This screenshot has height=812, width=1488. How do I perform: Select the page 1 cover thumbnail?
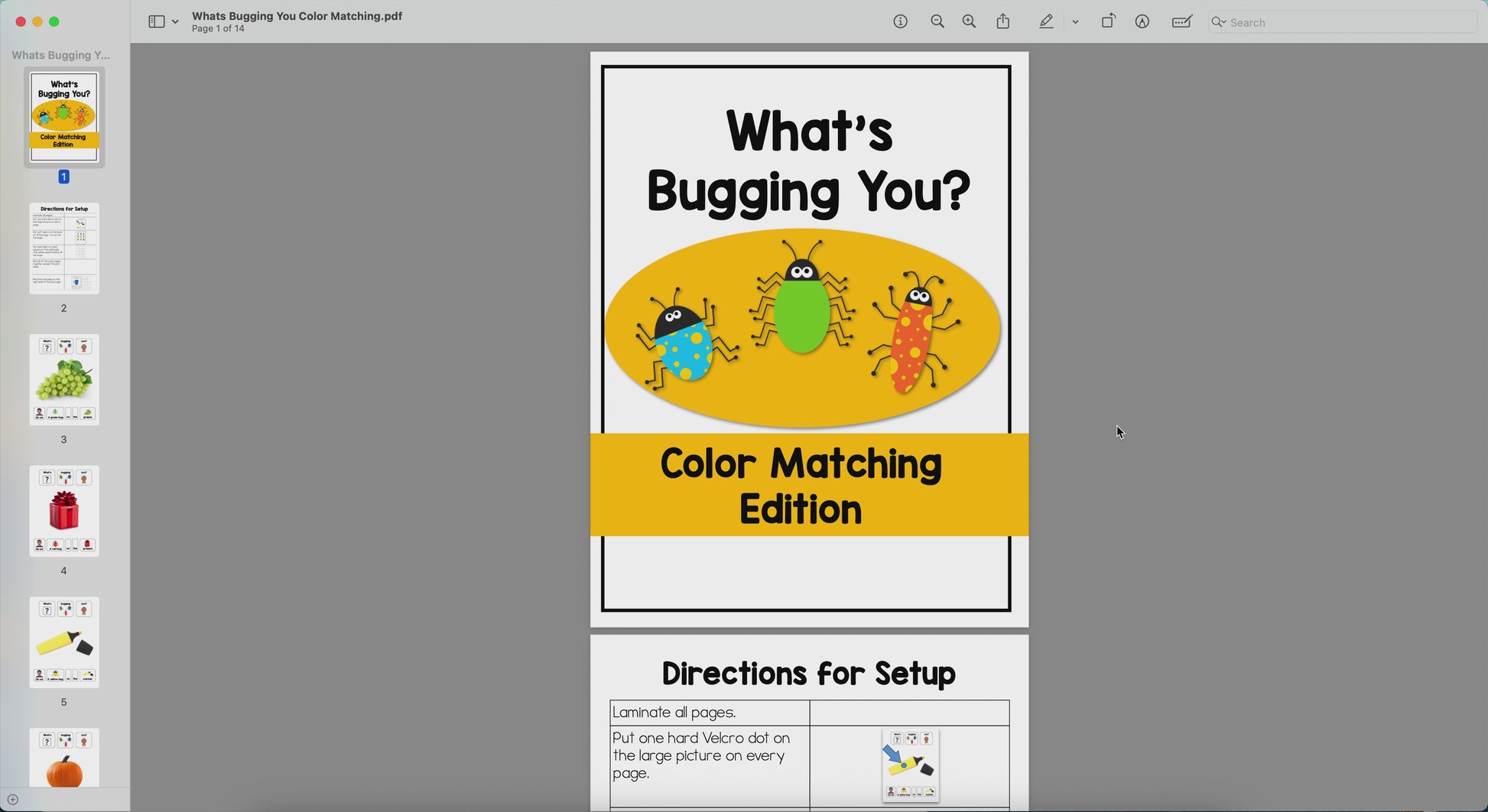(64, 117)
